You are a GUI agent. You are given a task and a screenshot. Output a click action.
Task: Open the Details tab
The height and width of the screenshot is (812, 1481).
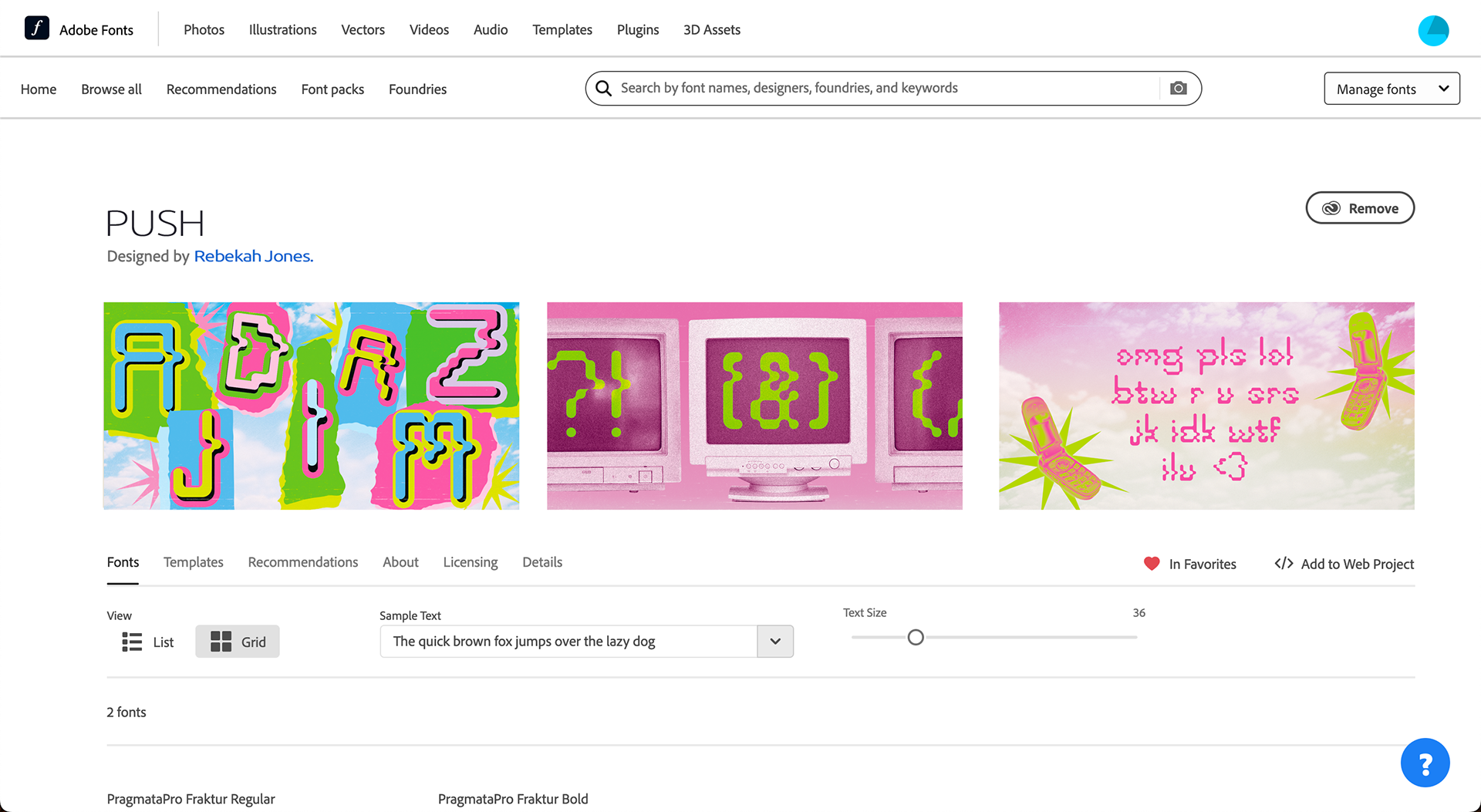click(542, 562)
